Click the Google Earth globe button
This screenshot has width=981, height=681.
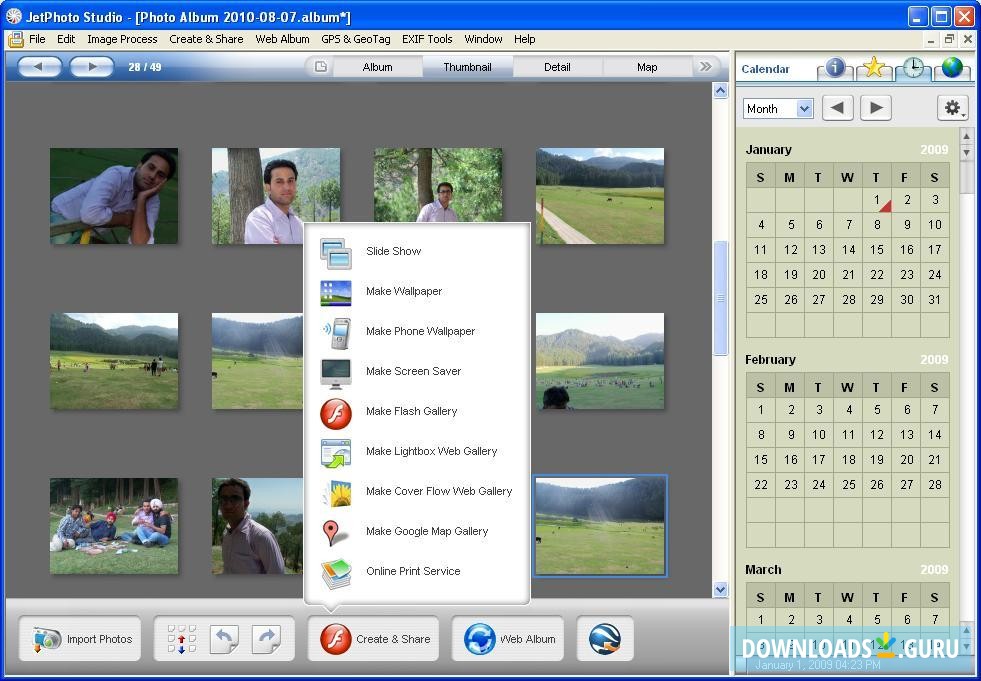[605, 639]
